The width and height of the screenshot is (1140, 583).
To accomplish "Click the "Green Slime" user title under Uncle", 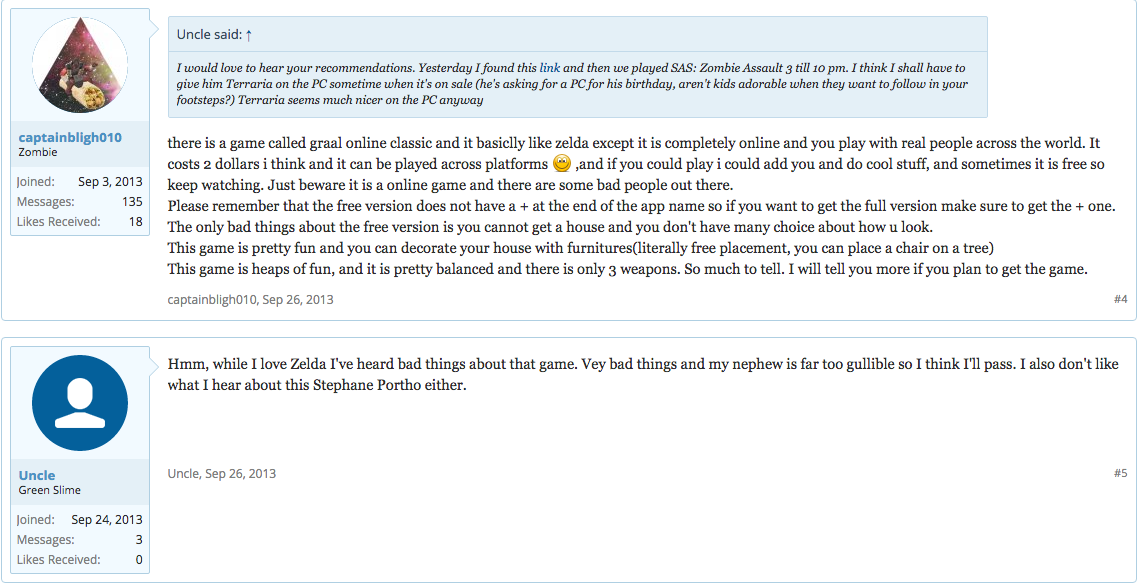I will tap(50, 491).
